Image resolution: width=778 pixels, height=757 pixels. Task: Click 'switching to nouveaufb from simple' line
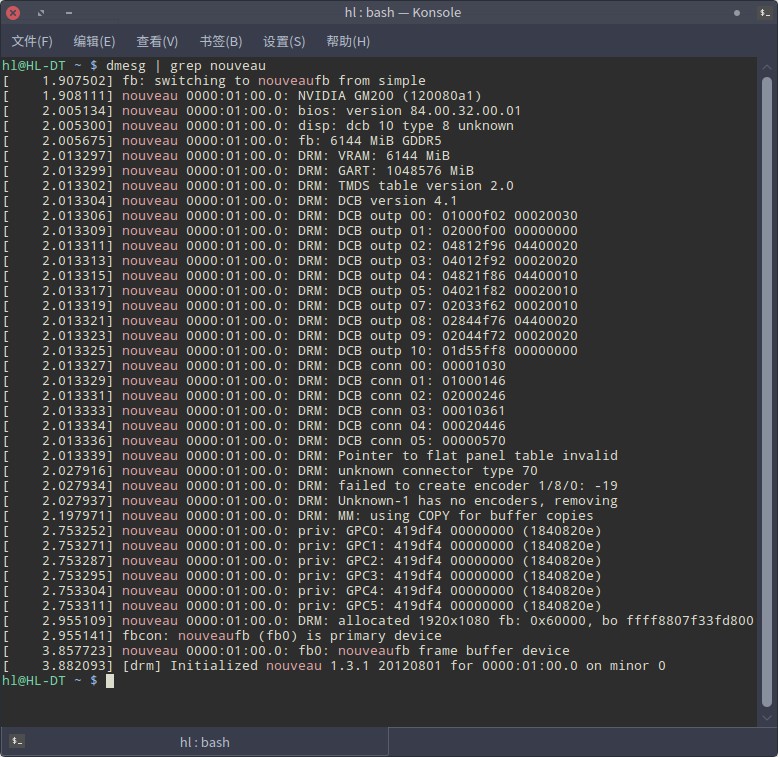pyautogui.click(x=214, y=81)
